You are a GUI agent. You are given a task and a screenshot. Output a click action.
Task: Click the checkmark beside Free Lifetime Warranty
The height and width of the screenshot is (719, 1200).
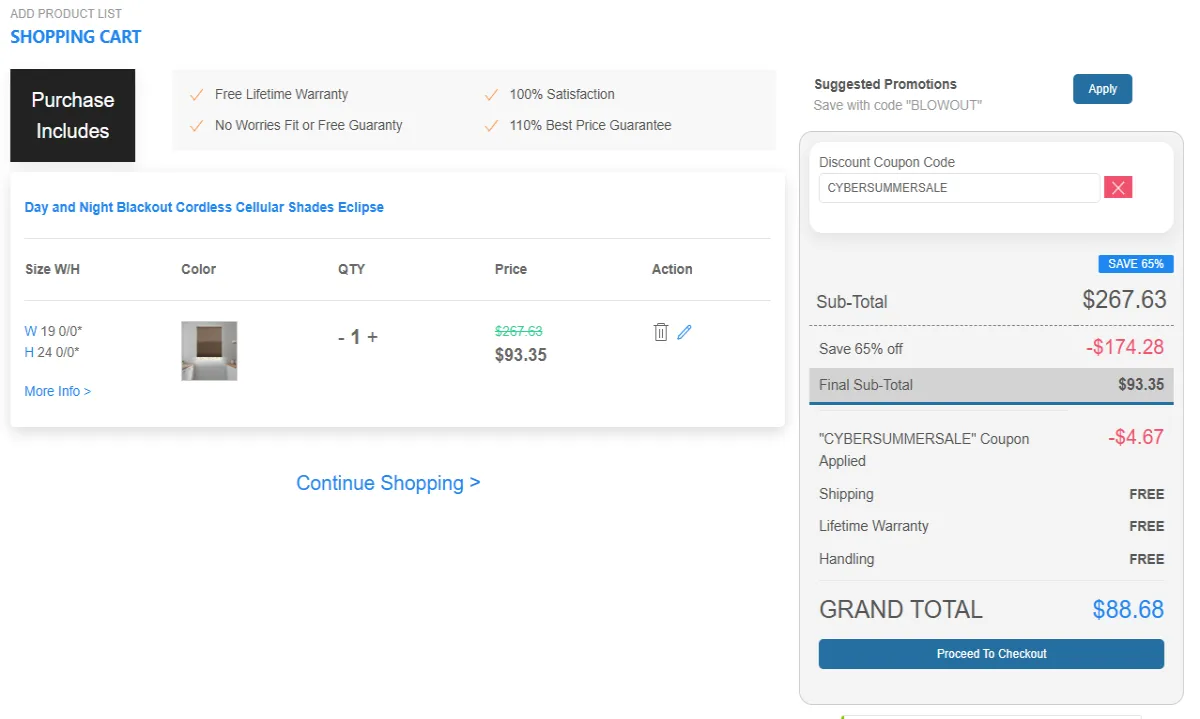point(196,94)
